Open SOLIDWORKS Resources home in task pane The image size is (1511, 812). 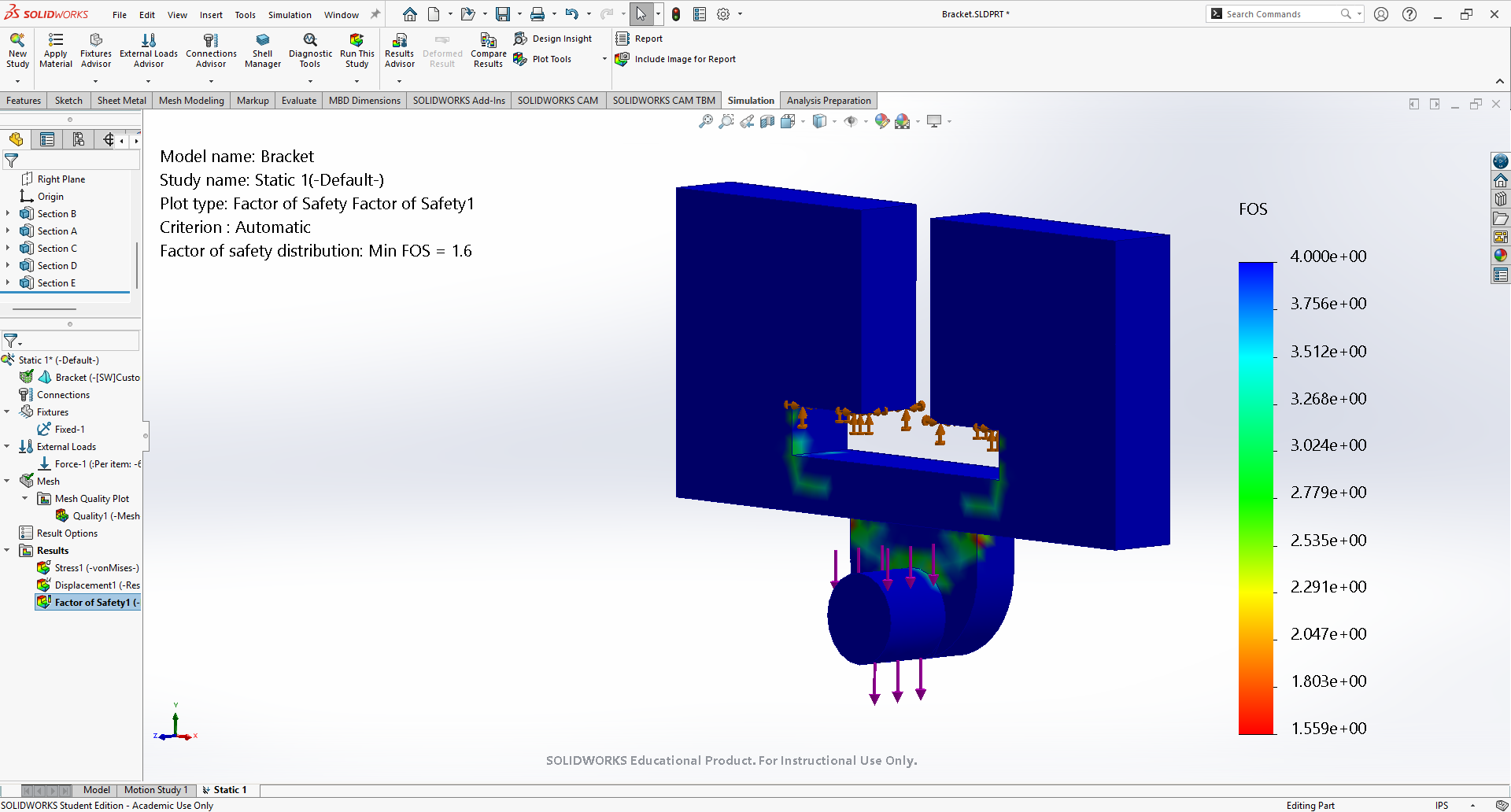point(1501,180)
